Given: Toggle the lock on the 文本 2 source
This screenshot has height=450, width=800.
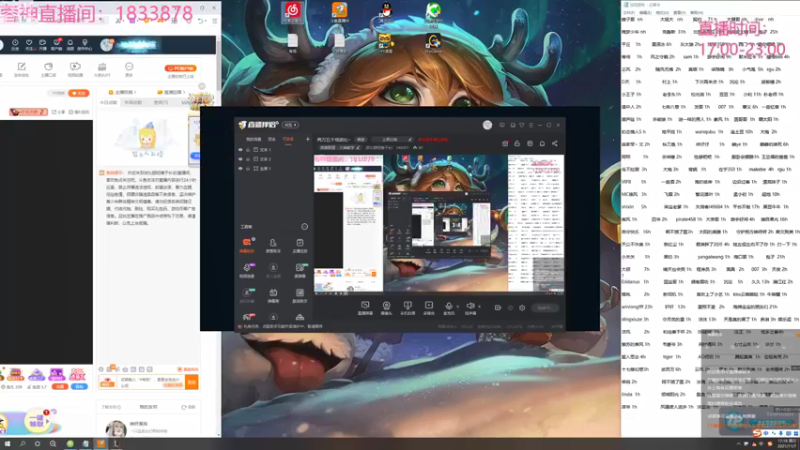Looking at the screenshot, I should pos(248,159).
